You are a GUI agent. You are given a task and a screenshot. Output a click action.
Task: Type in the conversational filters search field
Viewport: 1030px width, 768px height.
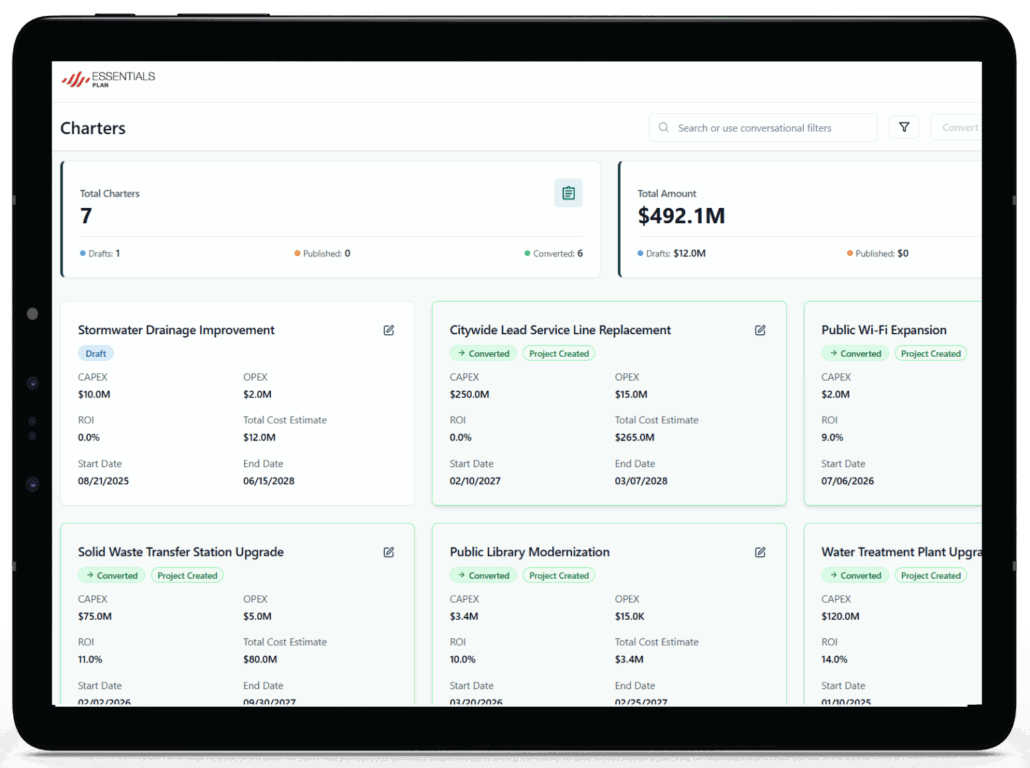[770, 128]
